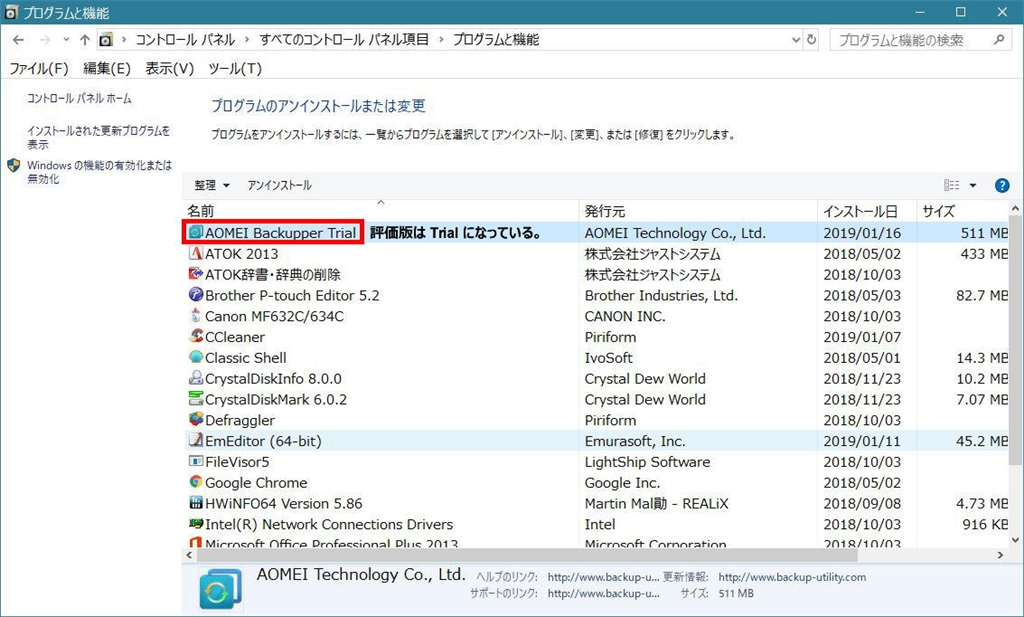
Task: Click the horizontal scrollbar left arrow
Action: pyautogui.click(x=189, y=555)
